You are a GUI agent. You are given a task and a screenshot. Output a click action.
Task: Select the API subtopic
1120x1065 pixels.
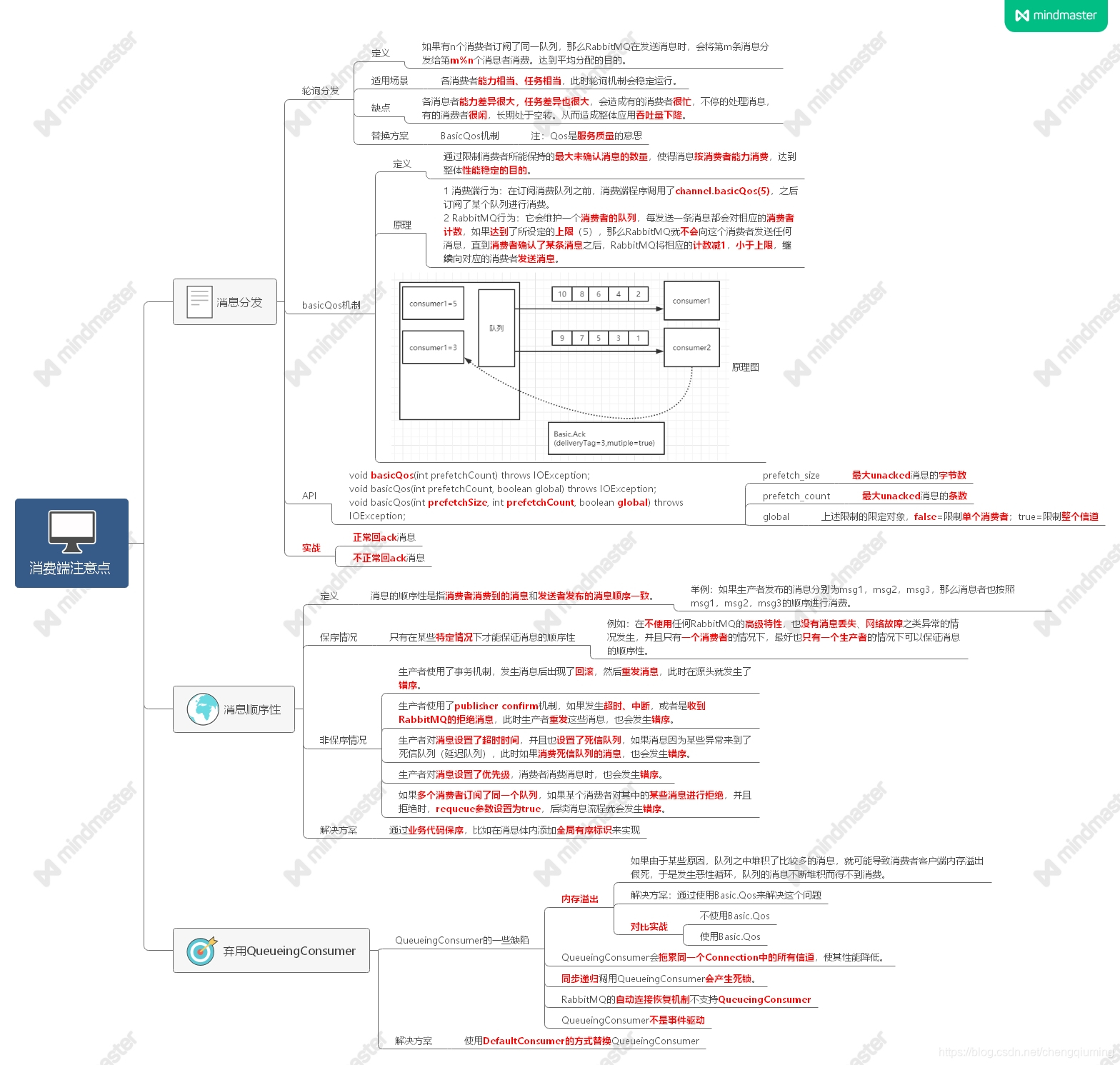(309, 496)
